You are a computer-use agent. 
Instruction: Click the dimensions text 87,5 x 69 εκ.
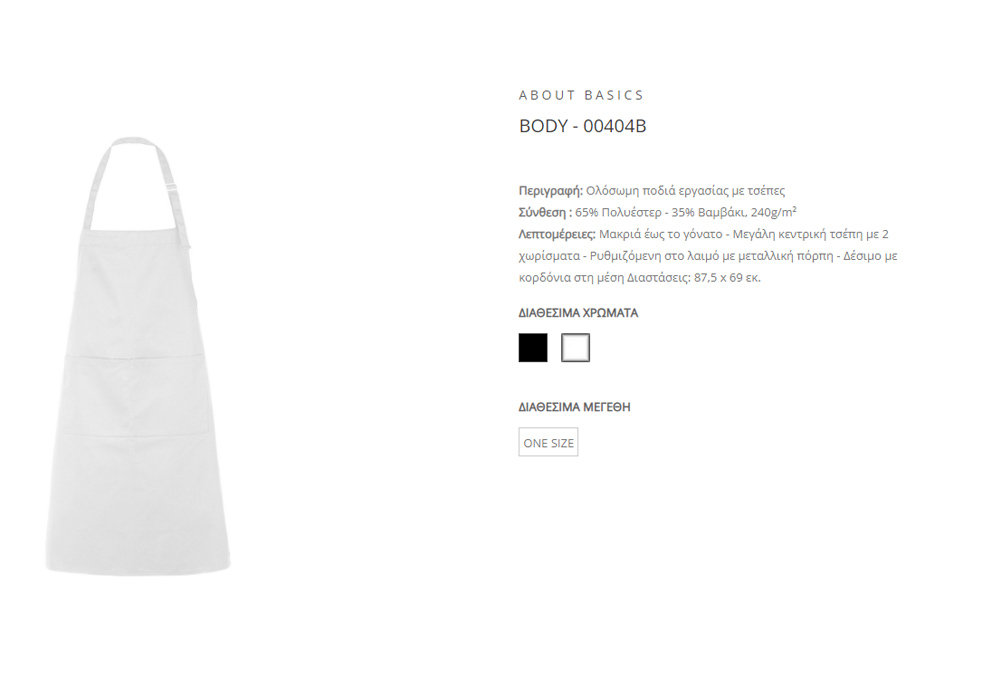point(727,278)
